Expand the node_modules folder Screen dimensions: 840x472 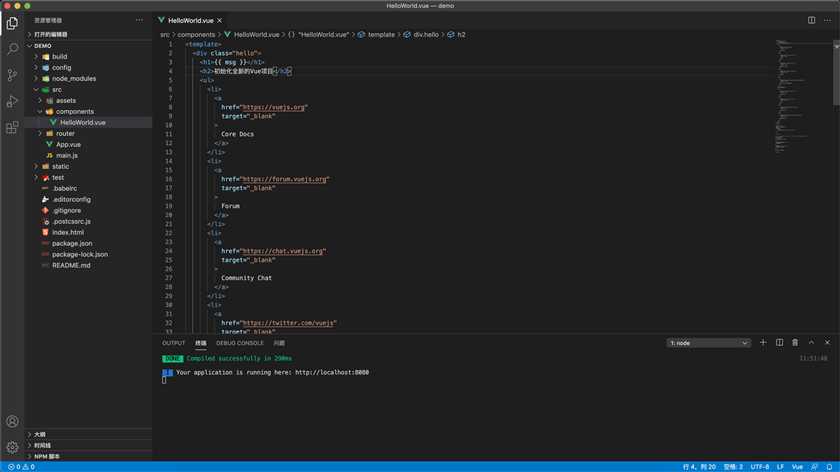coord(74,78)
